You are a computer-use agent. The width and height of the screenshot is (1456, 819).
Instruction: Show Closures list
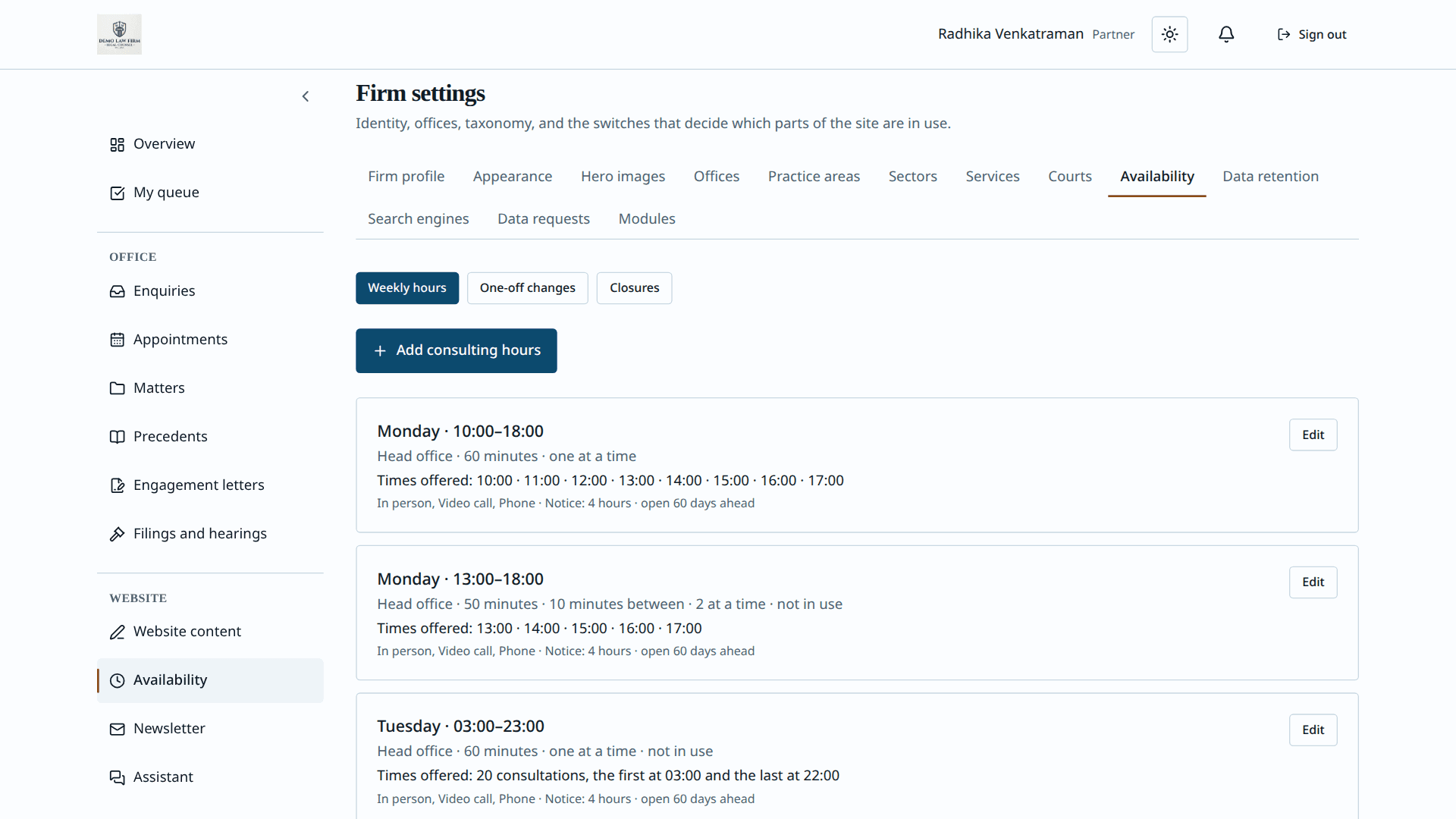click(x=634, y=288)
